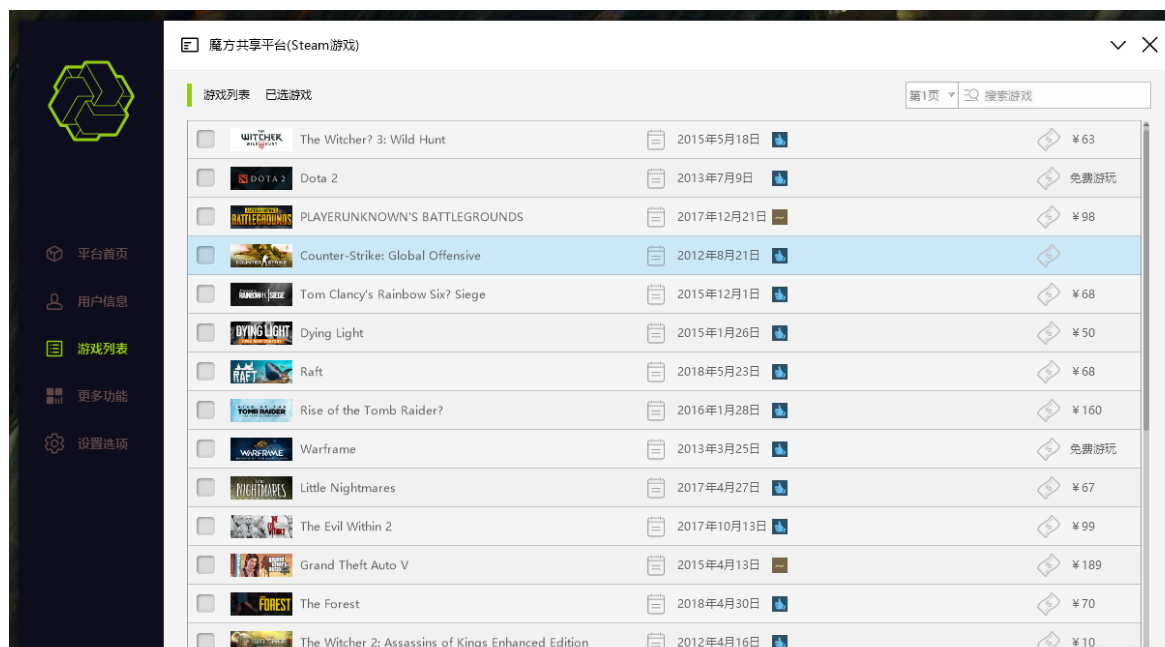Open the more functions grid icon

click(54, 396)
